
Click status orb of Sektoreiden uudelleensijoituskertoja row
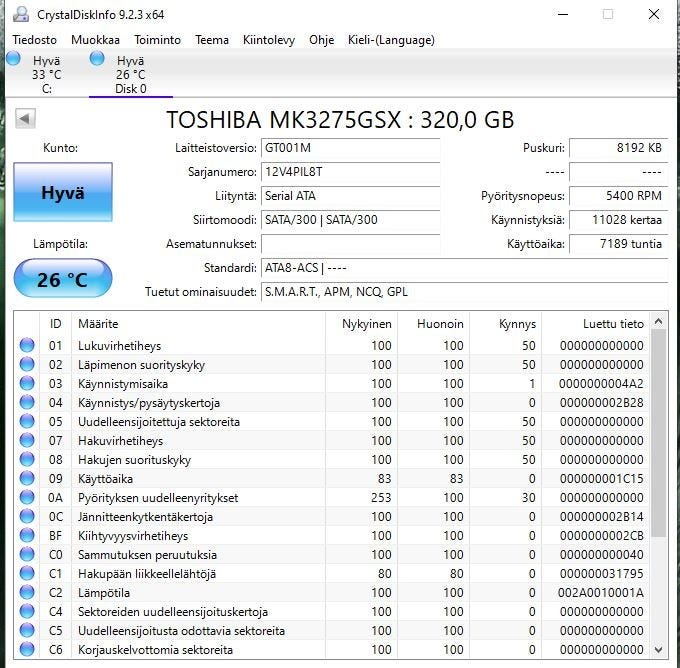click(27, 612)
